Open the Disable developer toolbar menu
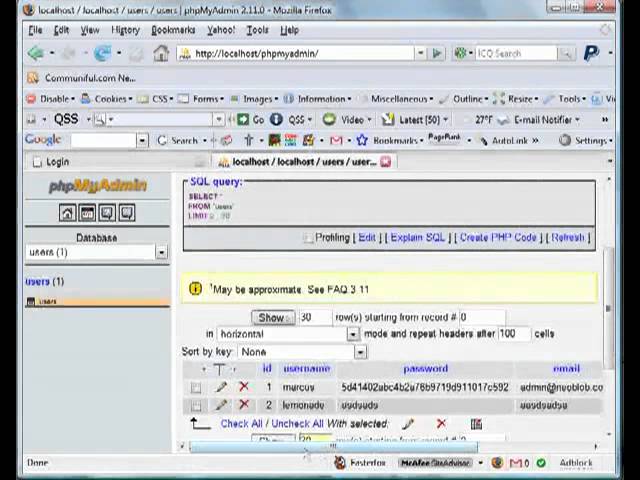The image size is (640, 480). tap(51, 99)
